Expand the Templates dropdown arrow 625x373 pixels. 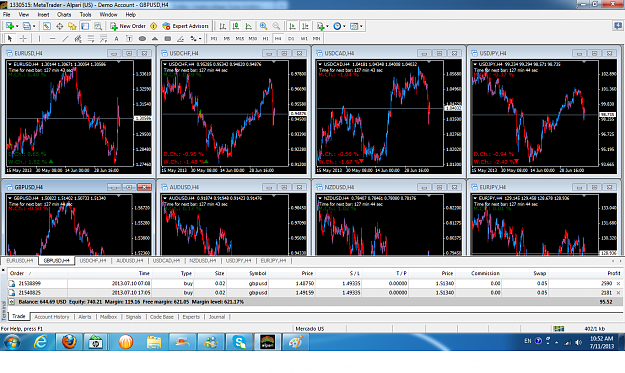362,26
